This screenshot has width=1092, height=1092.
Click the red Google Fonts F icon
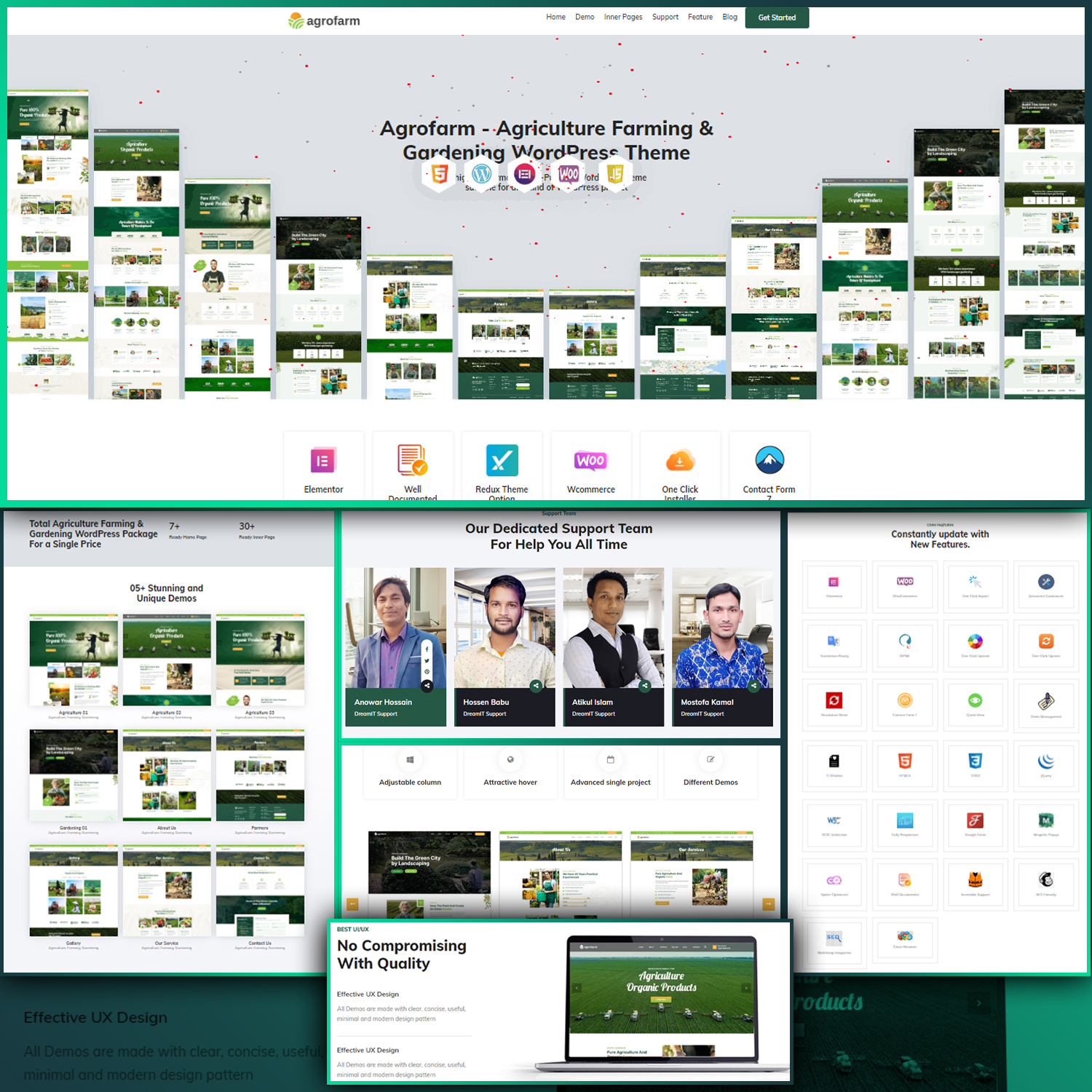975,820
